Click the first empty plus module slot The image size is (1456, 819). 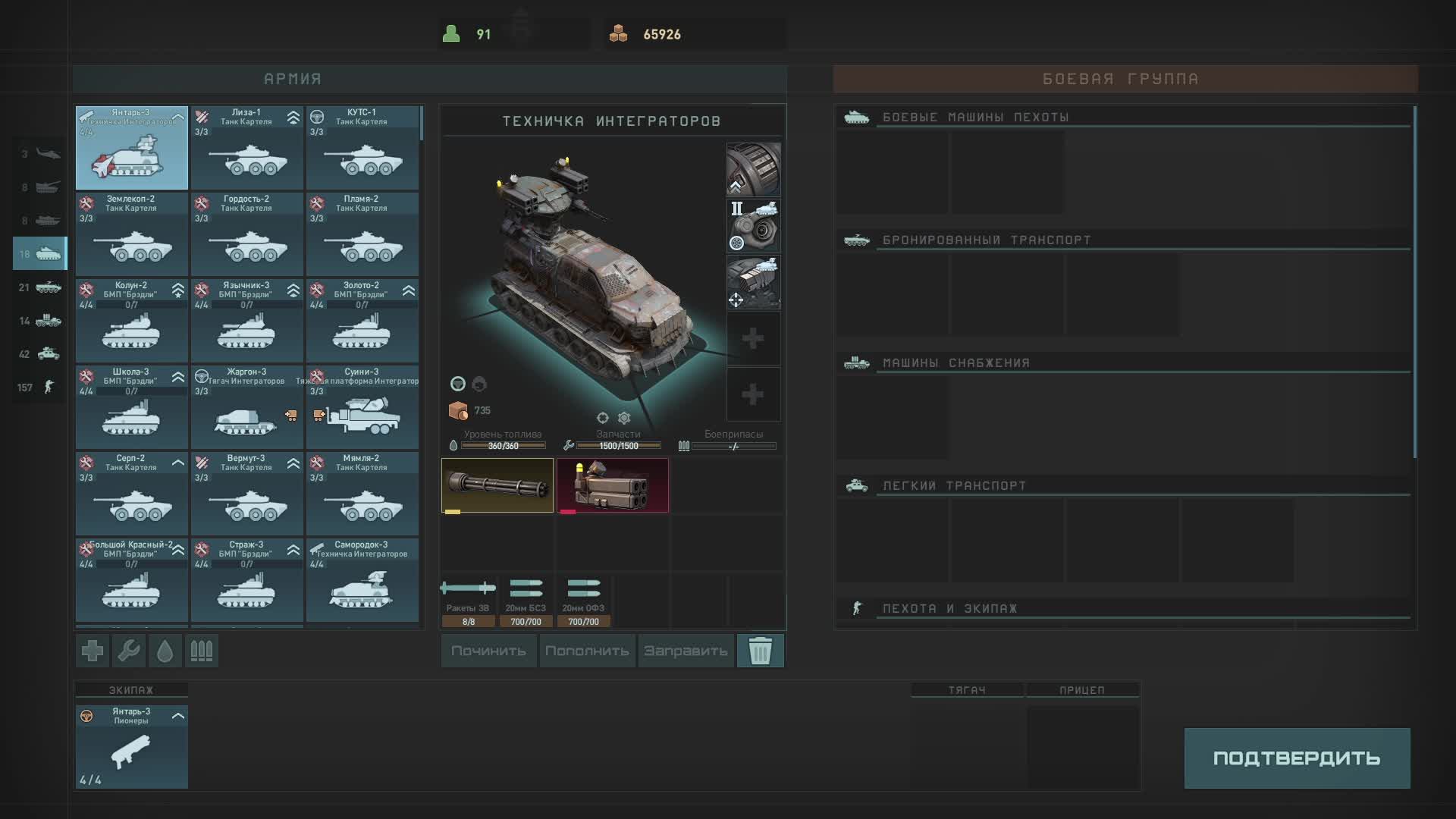[753, 338]
